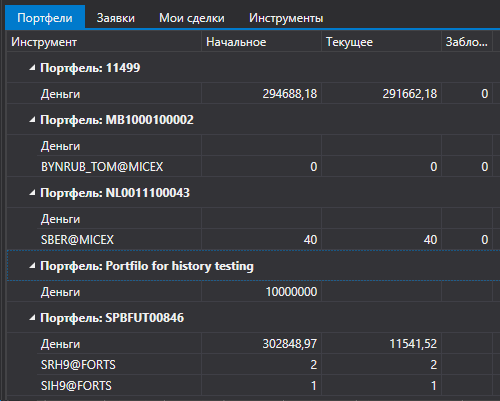This screenshot has height=401, width=500.
Task: Open the Инструменты tab
Action: pyautogui.click(x=286, y=18)
